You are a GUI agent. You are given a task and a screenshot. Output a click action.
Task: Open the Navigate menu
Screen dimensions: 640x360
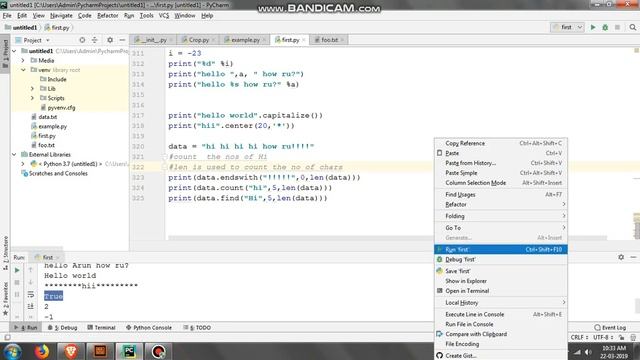[61, 16]
